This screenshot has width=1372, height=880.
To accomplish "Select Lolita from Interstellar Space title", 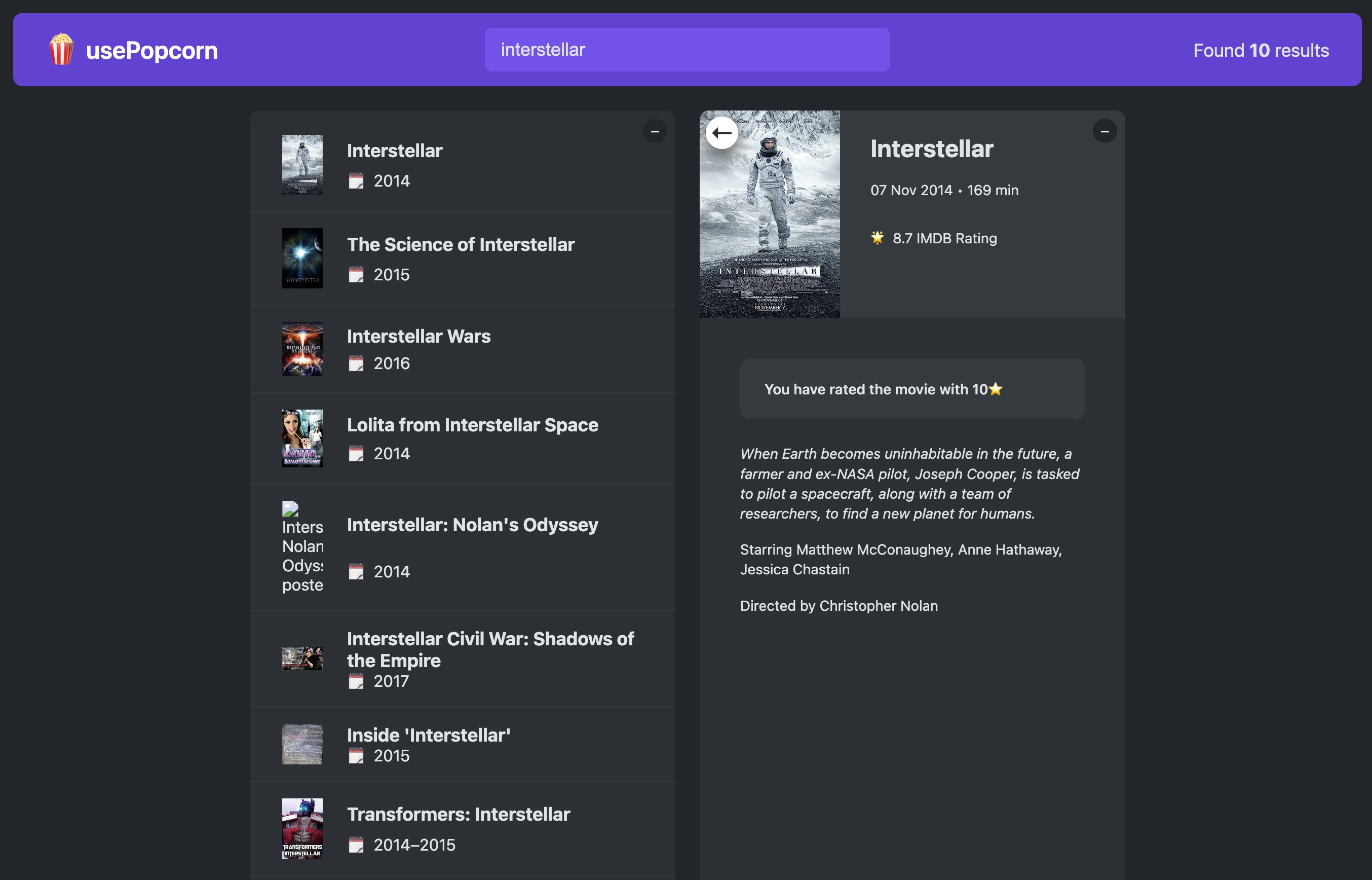I will tap(472, 425).
